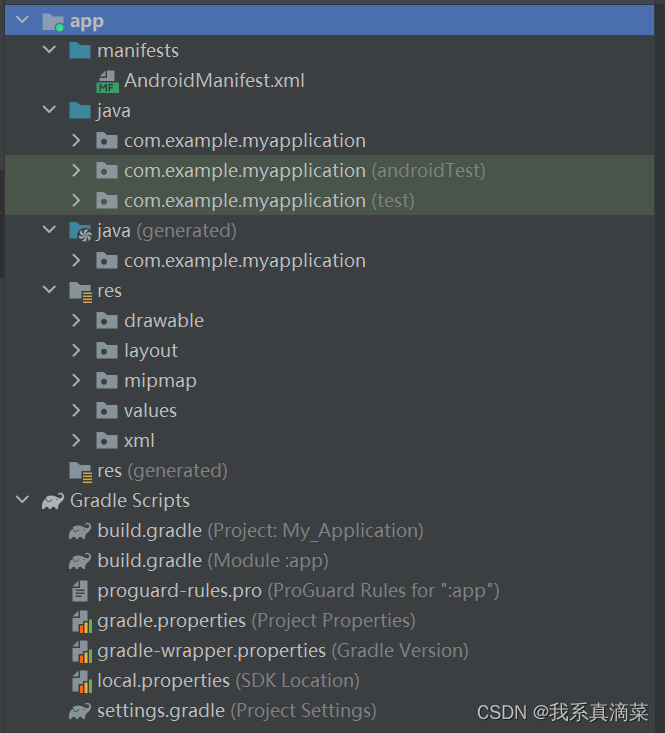Expand the drawable folder

click(76, 320)
